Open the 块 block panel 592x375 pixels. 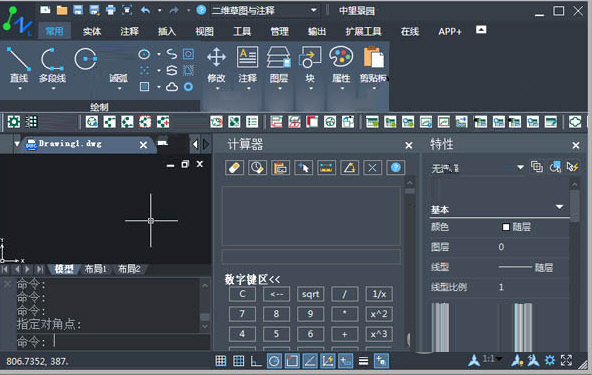coord(310,68)
